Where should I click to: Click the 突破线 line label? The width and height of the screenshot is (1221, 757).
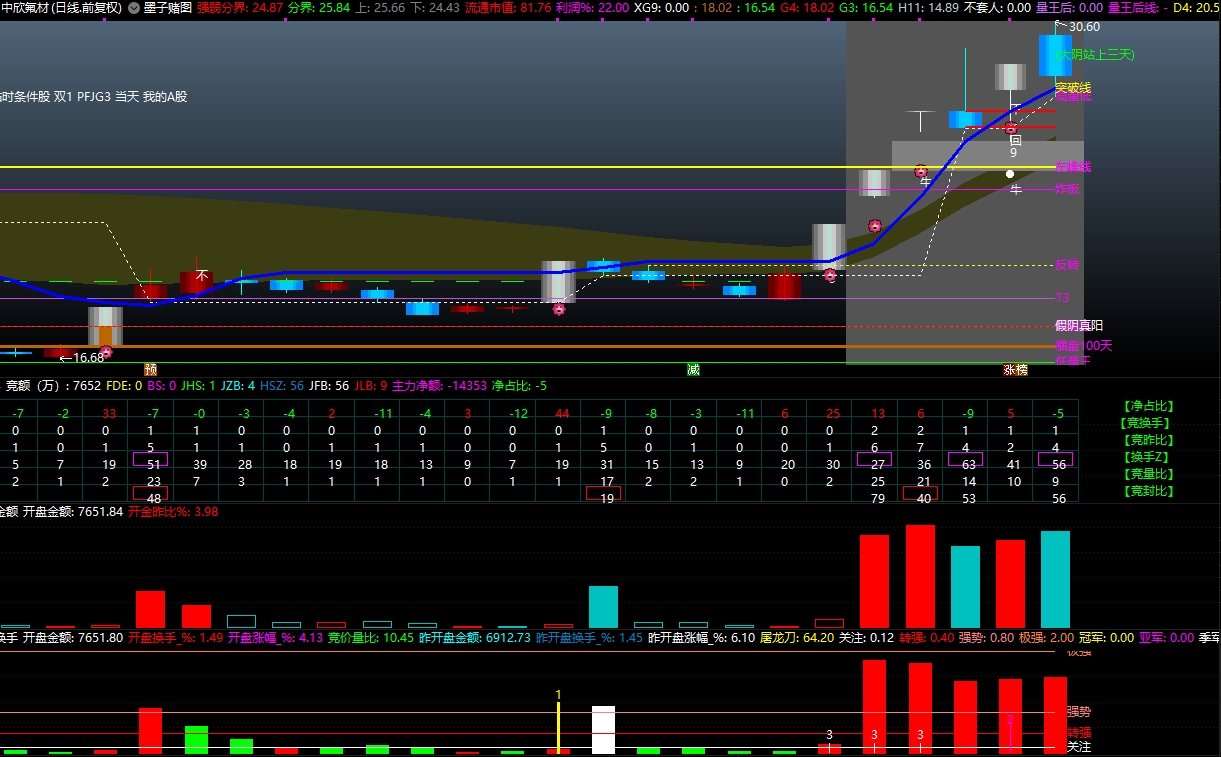point(1073,88)
